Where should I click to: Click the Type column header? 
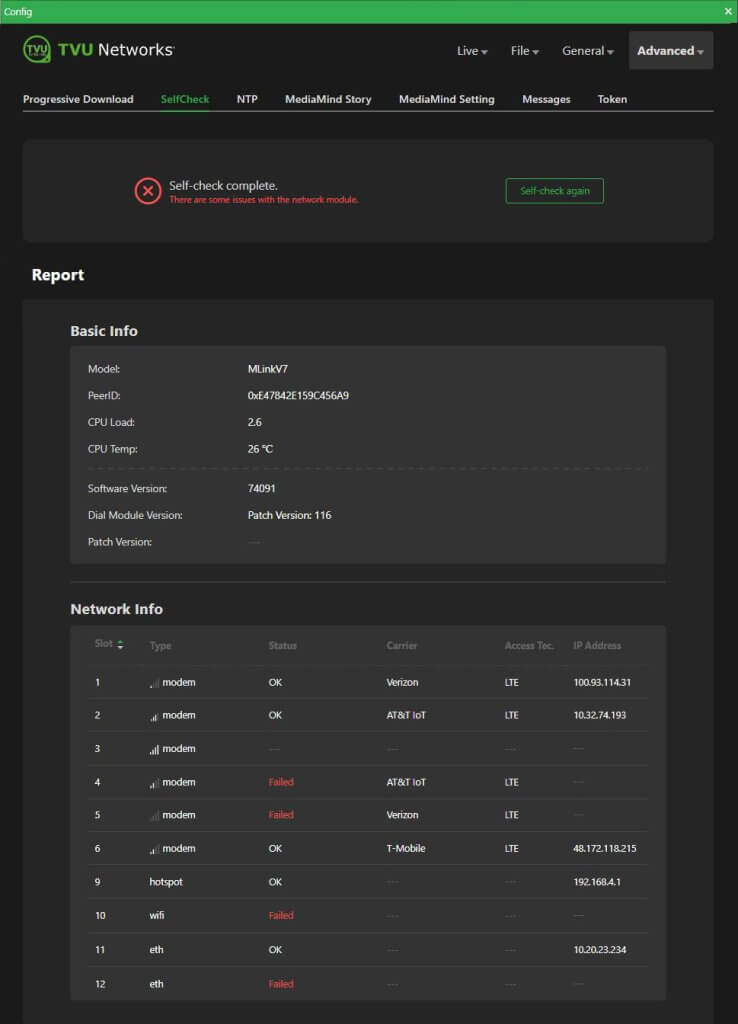pos(160,645)
